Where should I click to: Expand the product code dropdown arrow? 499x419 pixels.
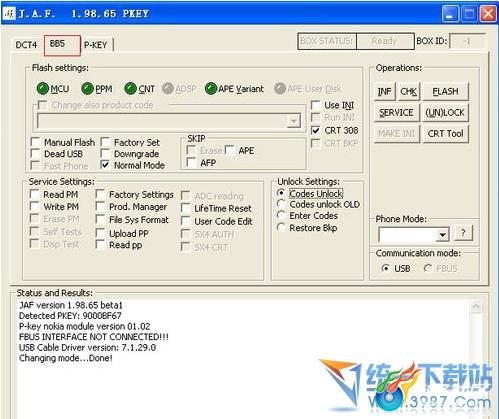[x=293, y=121]
